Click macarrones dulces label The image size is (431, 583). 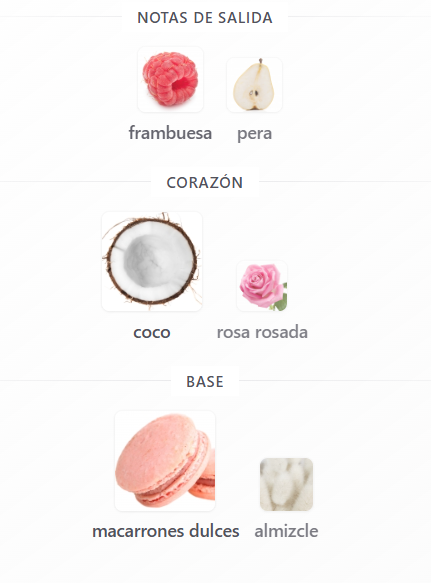click(x=165, y=531)
